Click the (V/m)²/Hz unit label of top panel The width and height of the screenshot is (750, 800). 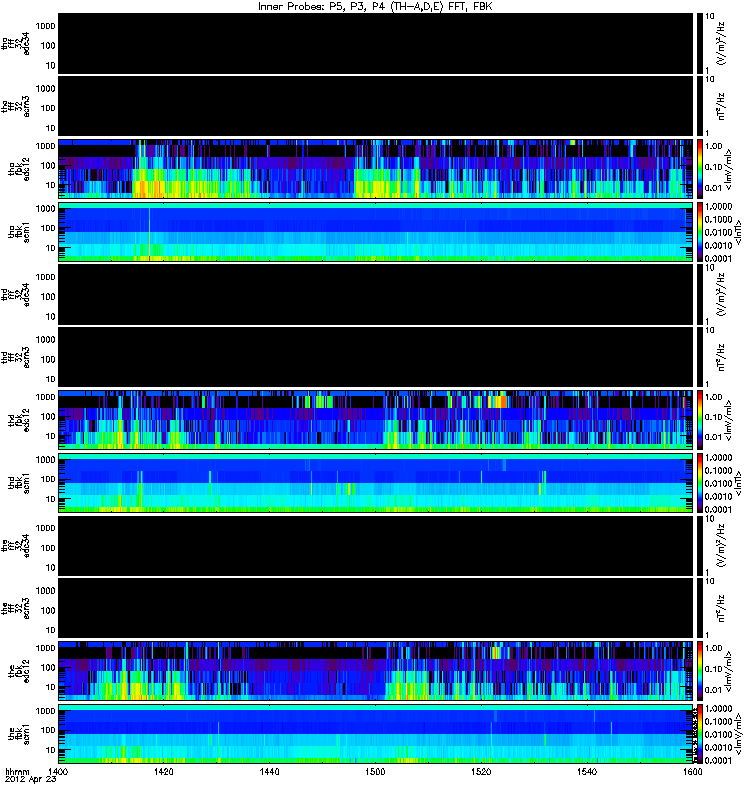tap(721, 44)
